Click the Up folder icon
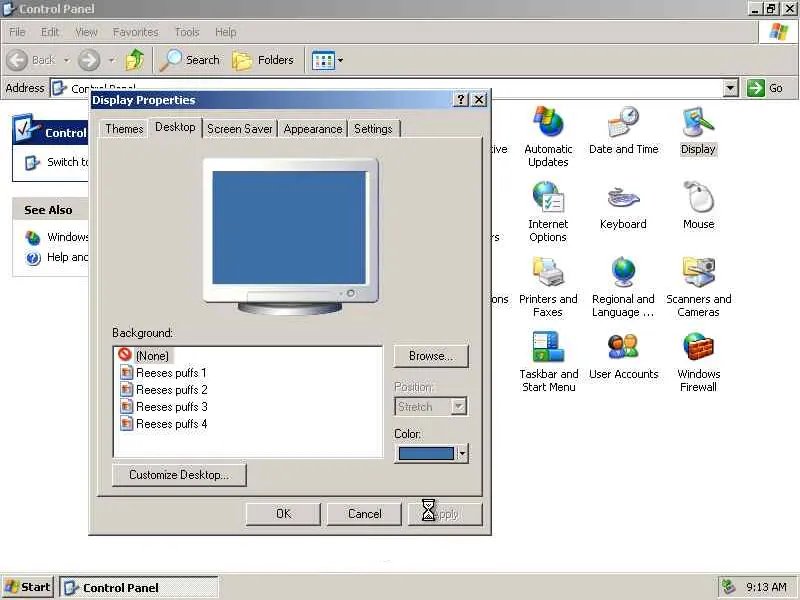The width and height of the screenshot is (800, 600). click(135, 60)
